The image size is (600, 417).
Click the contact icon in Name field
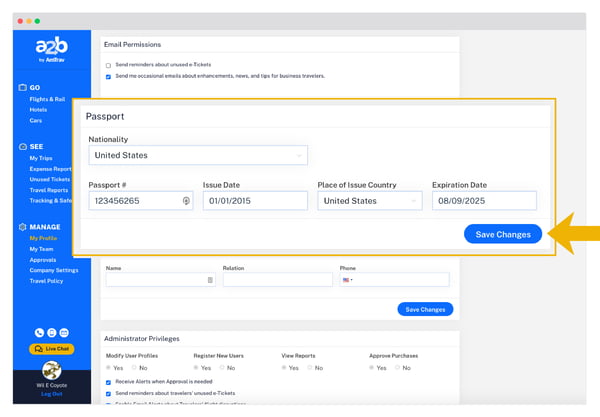point(210,280)
